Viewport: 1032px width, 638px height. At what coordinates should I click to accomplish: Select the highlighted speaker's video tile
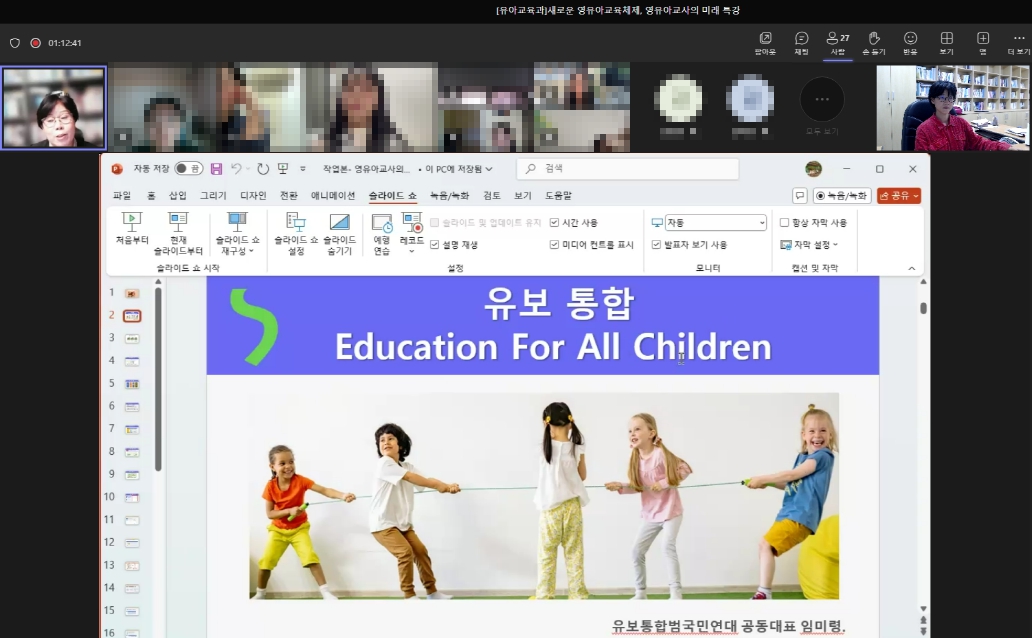point(53,107)
